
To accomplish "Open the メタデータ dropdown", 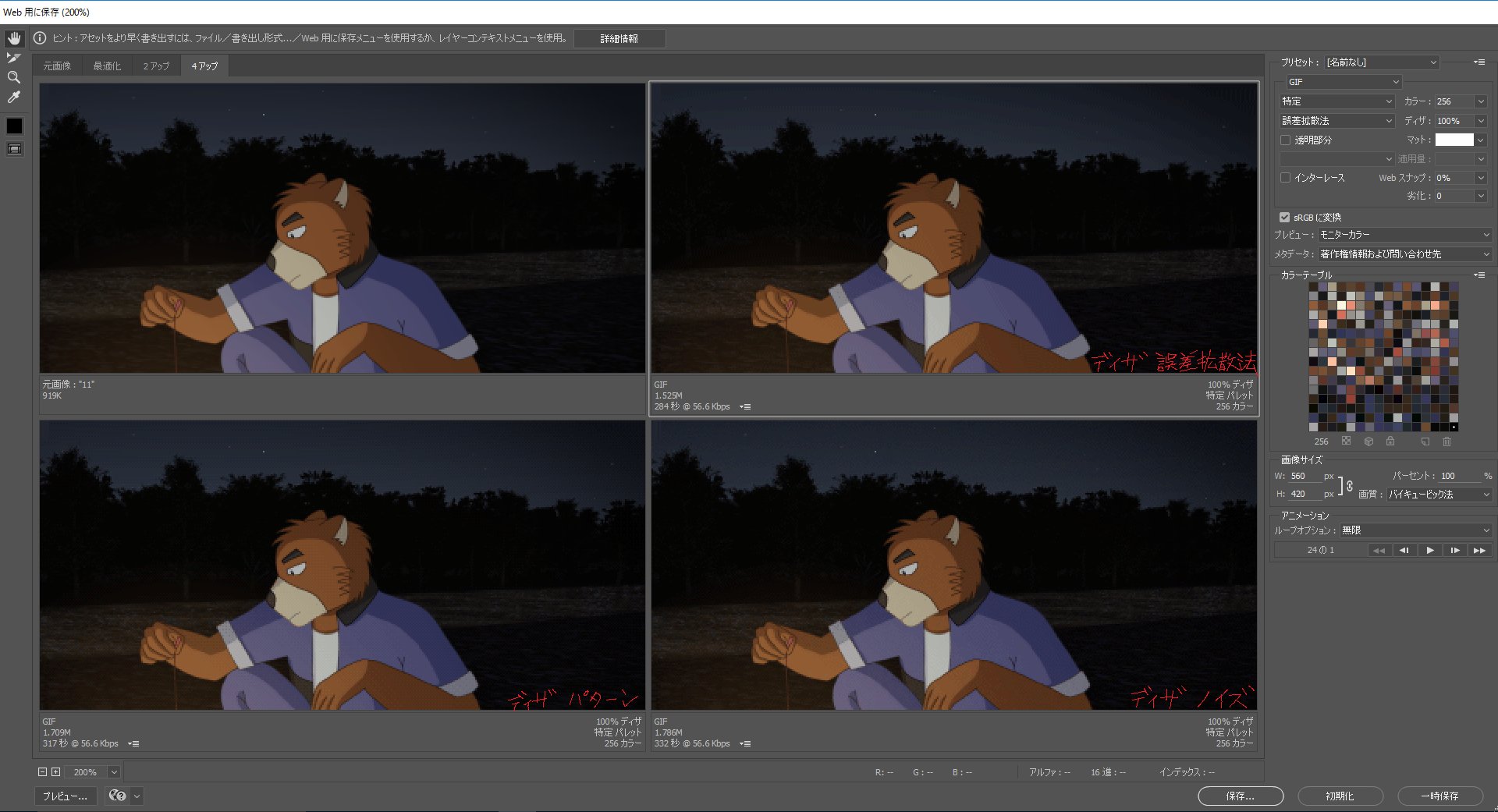I will click(1404, 254).
